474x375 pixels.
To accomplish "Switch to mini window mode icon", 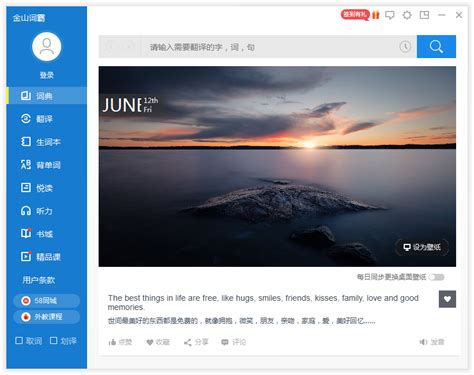I will pyautogui.click(x=424, y=15).
